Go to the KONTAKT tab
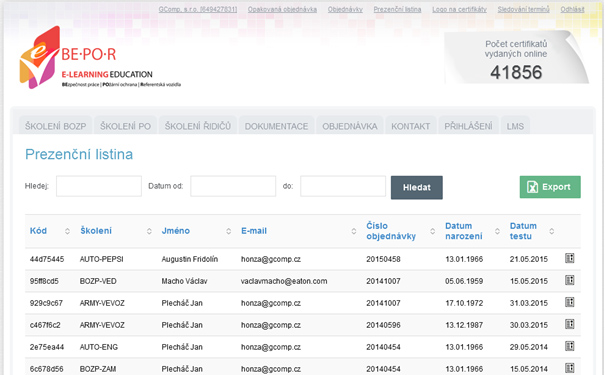 tap(411, 126)
